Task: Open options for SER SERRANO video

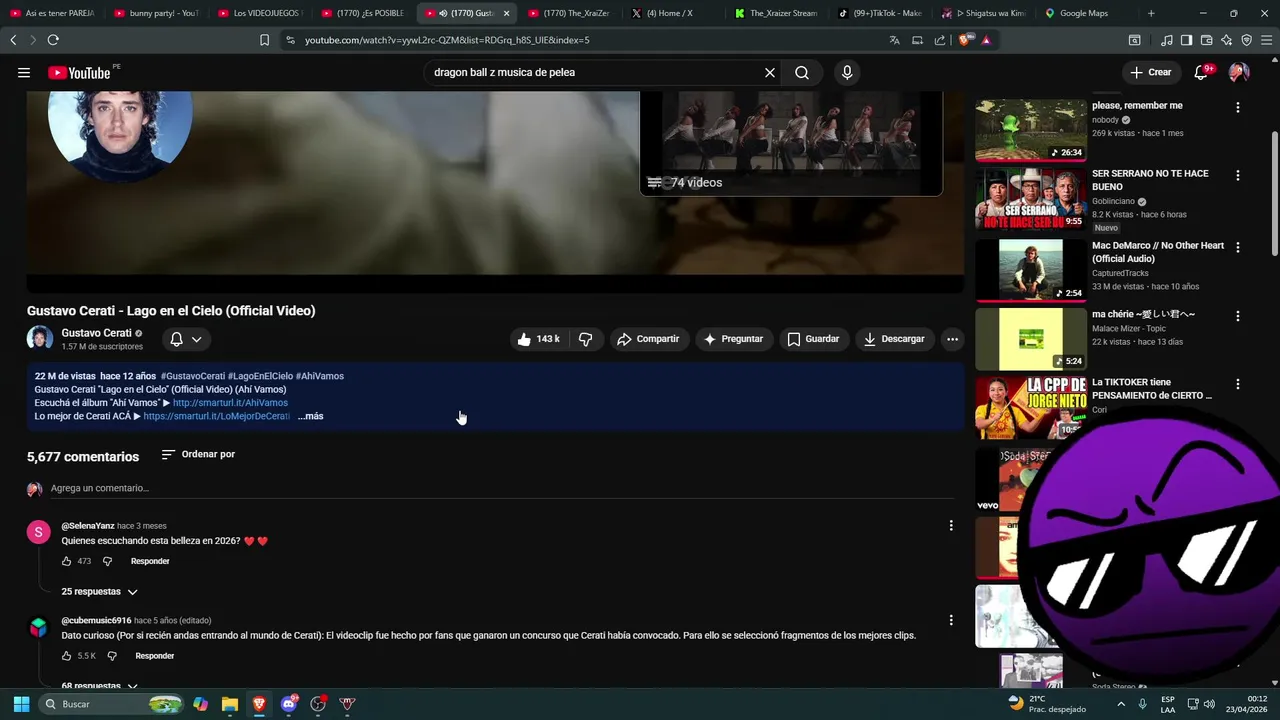Action: pos(1238,175)
